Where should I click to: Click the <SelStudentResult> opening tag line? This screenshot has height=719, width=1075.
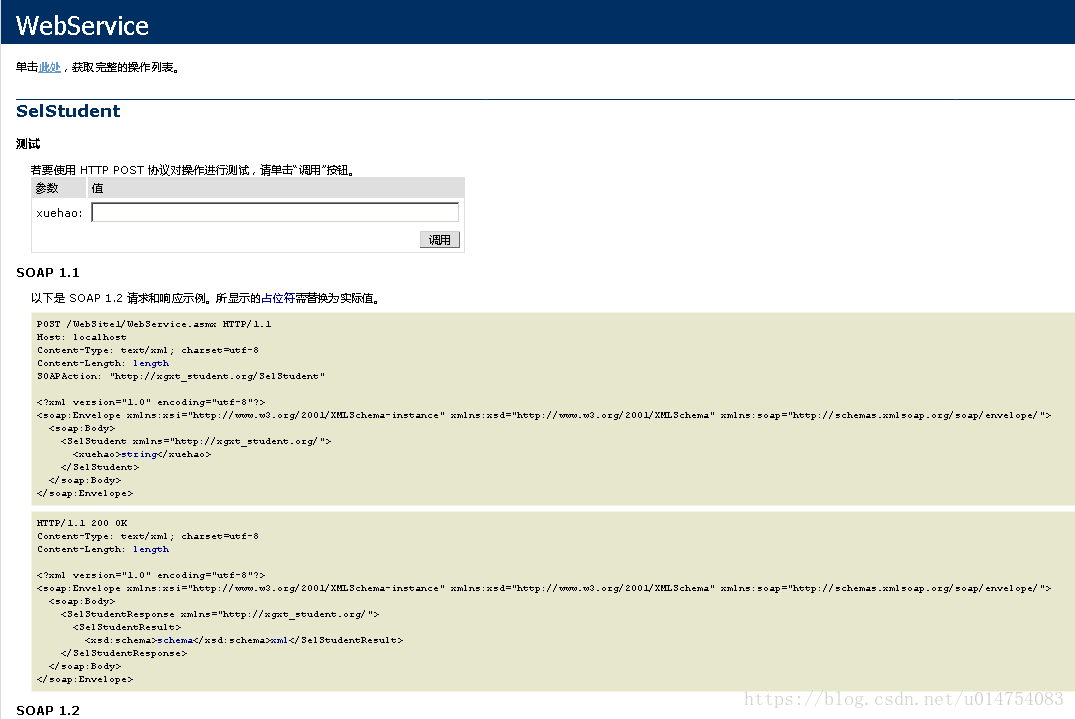coord(127,627)
